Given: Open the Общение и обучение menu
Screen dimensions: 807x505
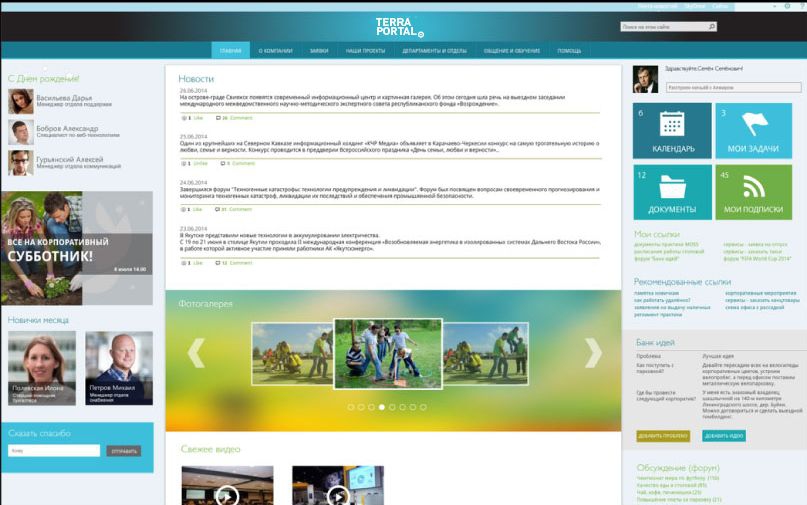Looking at the screenshot, I should click(512, 50).
